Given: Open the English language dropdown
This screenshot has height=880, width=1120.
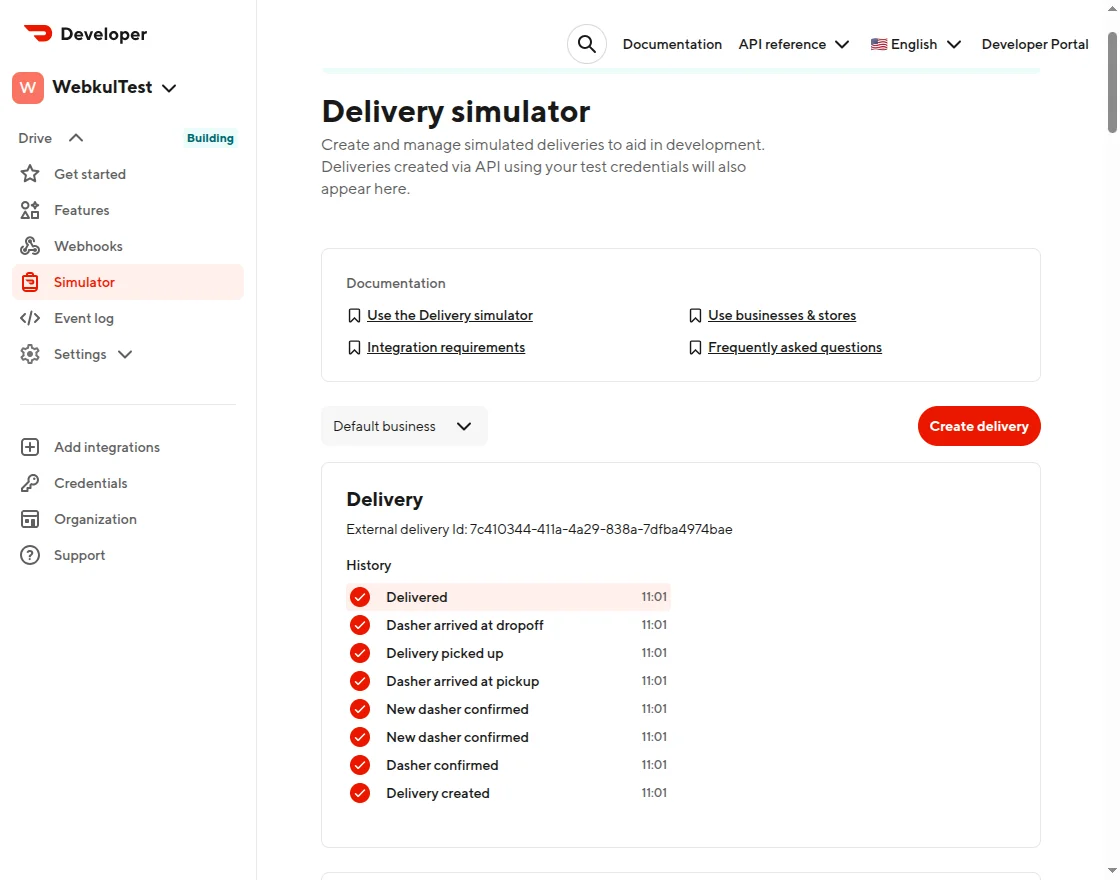Looking at the screenshot, I should click(x=916, y=44).
